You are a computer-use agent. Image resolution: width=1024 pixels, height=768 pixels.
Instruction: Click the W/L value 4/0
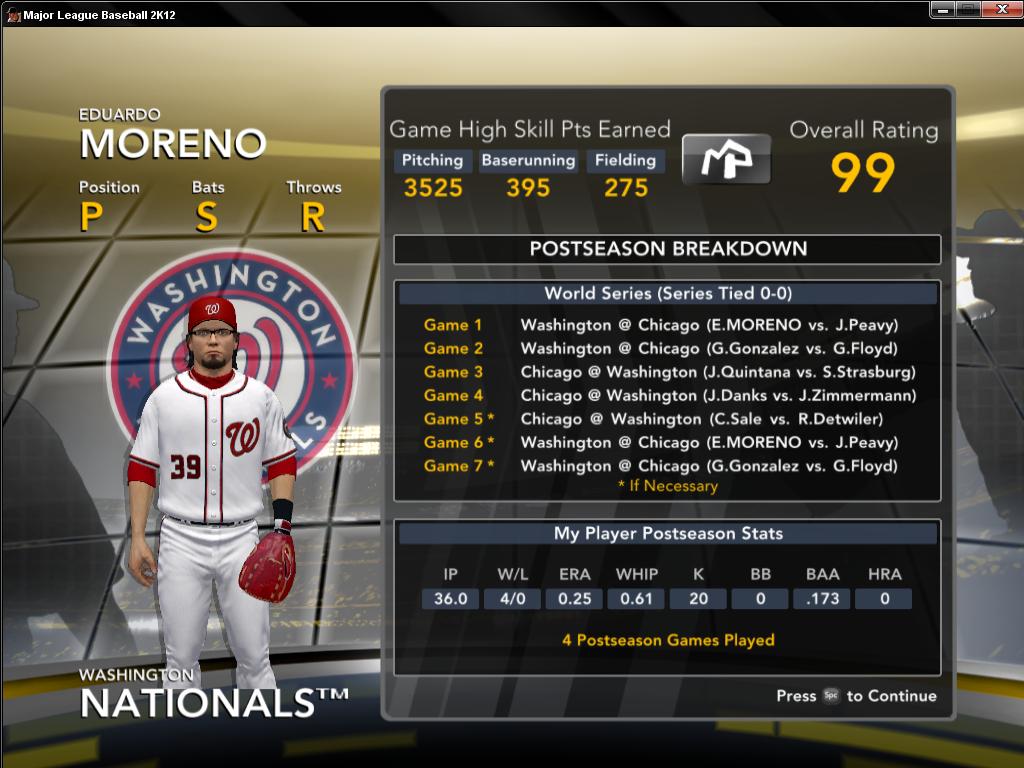(x=513, y=599)
